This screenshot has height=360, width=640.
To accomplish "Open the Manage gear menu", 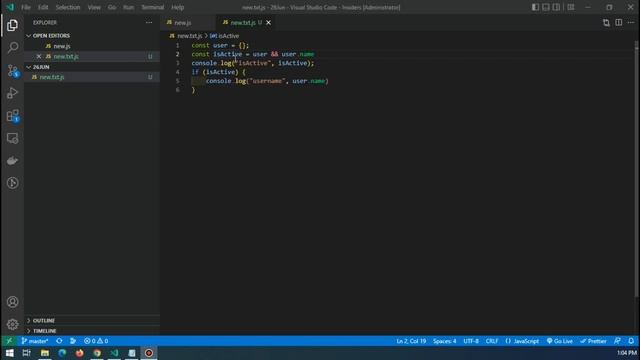I will [12, 324].
